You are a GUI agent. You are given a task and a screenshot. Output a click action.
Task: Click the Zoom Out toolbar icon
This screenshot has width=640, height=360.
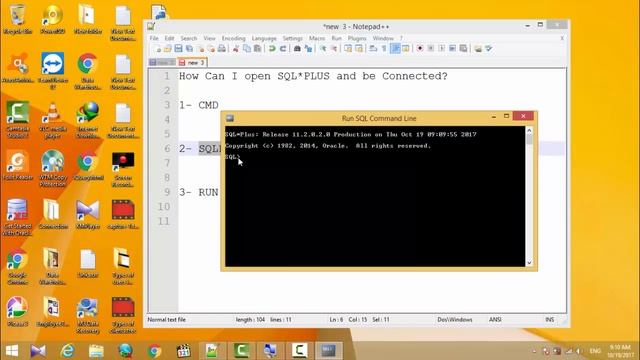click(333, 49)
